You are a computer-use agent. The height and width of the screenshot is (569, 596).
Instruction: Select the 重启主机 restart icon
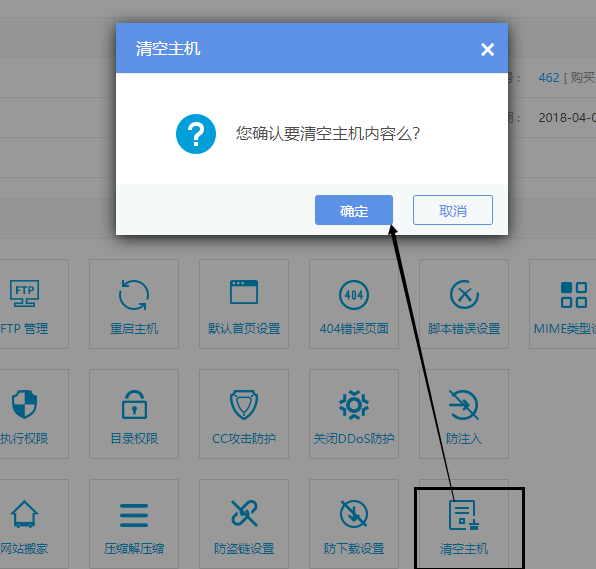coord(134,295)
